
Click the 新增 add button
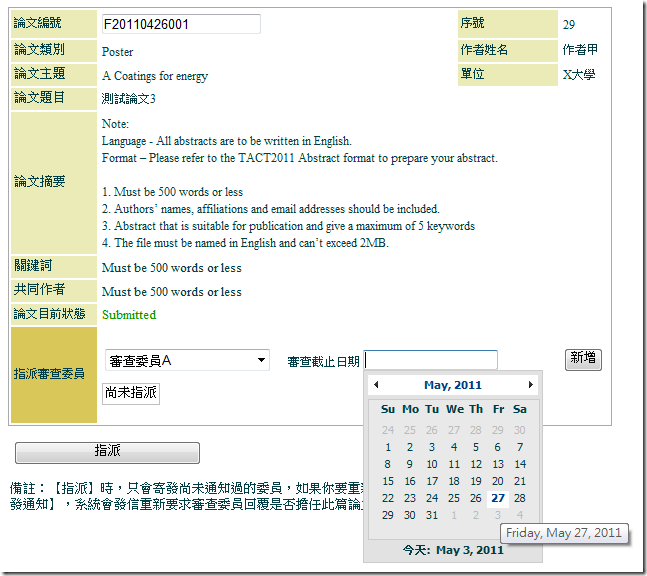pyautogui.click(x=583, y=359)
